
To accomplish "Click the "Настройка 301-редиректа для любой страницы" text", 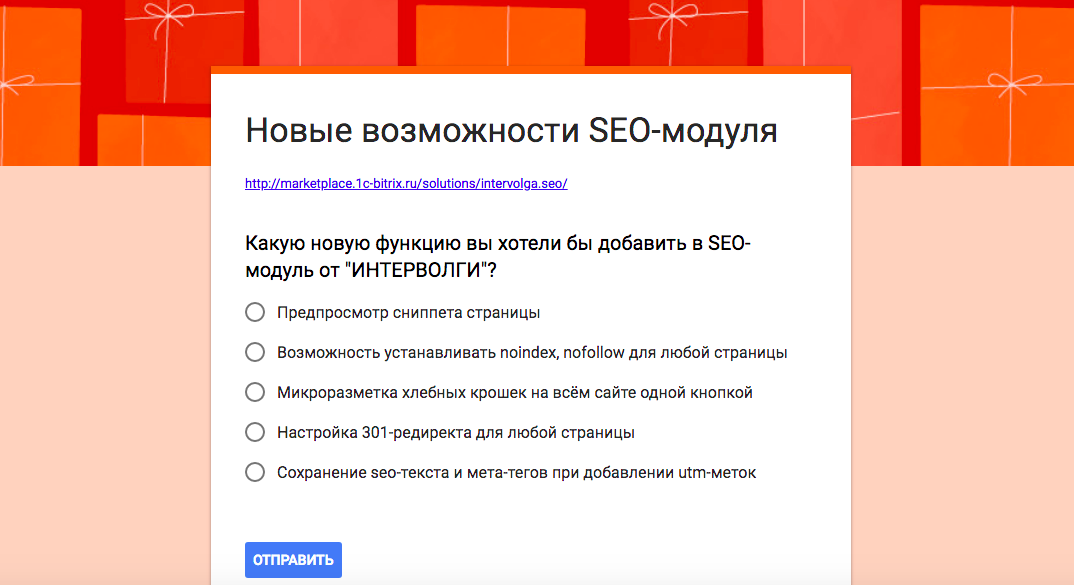I will 455,433.
